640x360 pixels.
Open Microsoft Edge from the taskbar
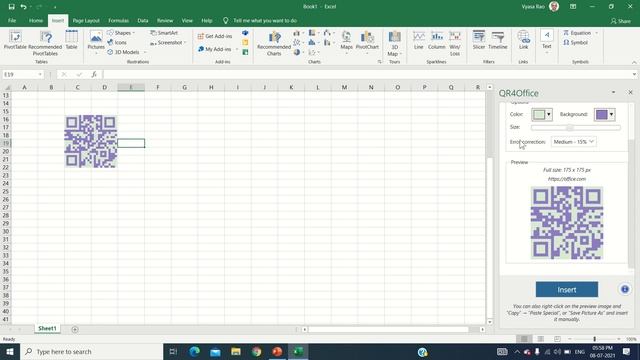(x=194, y=351)
